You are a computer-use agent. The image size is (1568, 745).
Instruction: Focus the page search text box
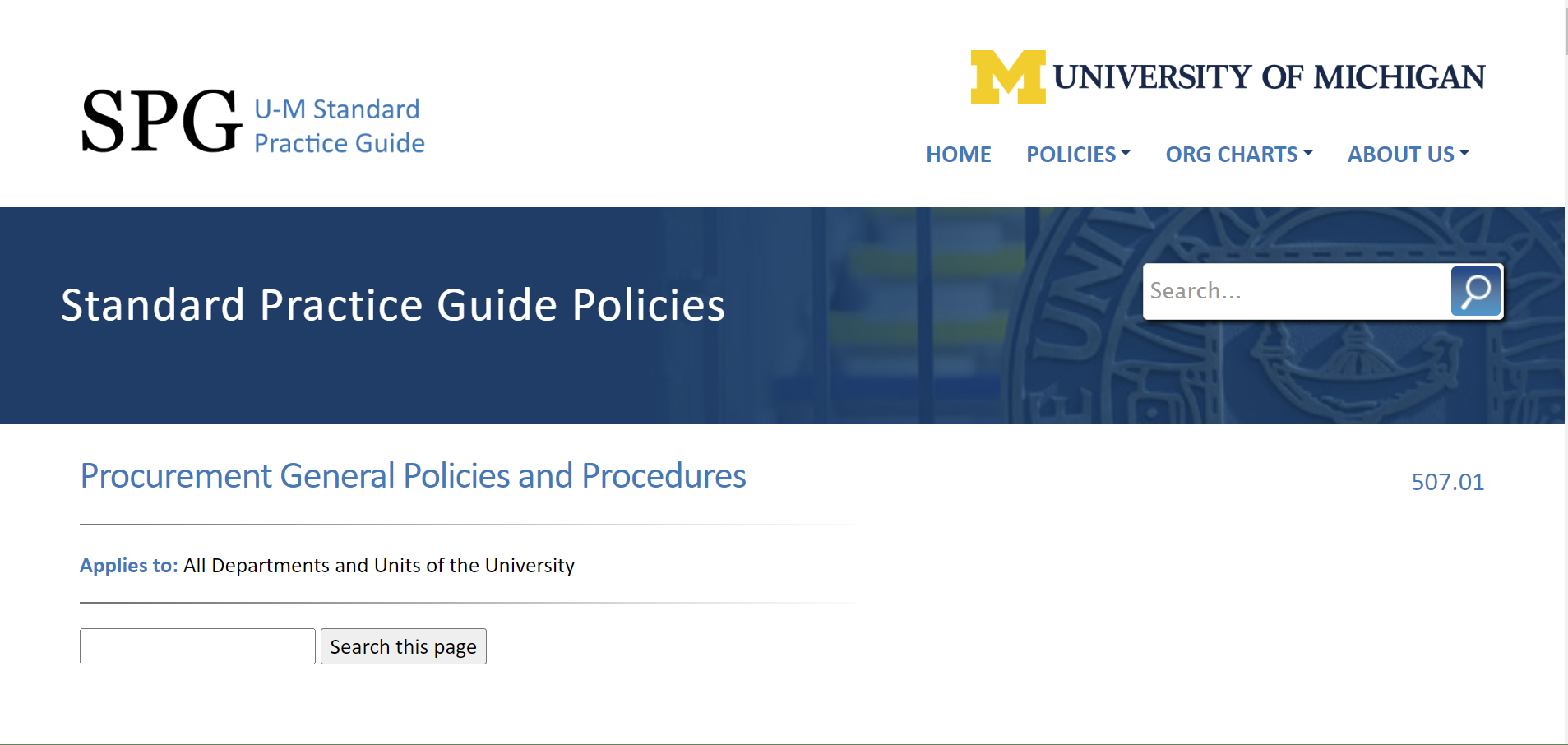pyautogui.click(x=197, y=646)
